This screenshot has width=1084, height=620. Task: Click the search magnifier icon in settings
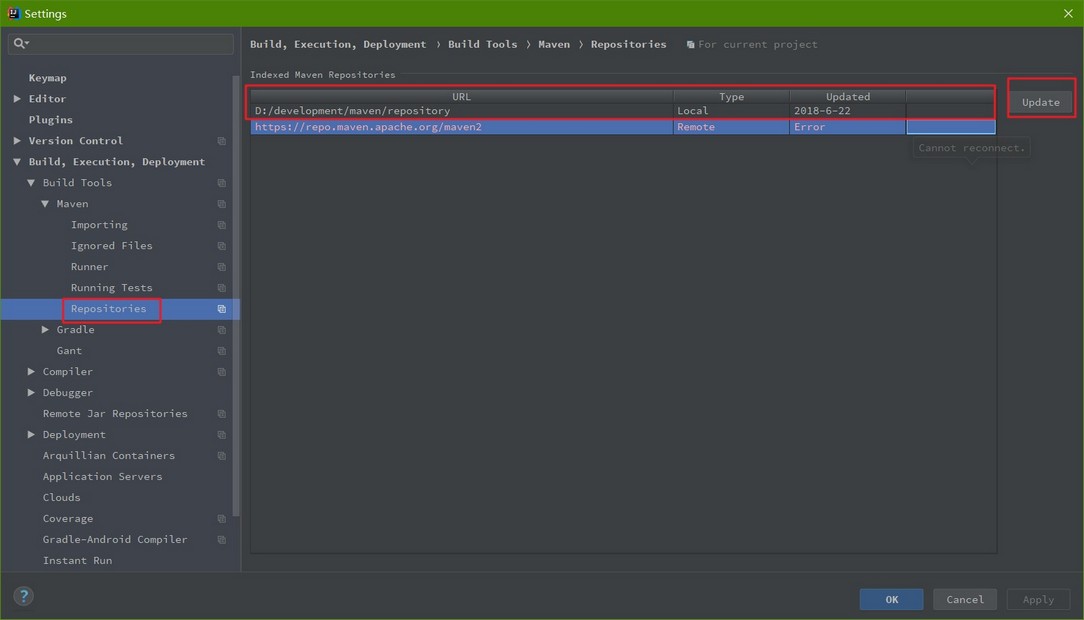(x=20, y=44)
